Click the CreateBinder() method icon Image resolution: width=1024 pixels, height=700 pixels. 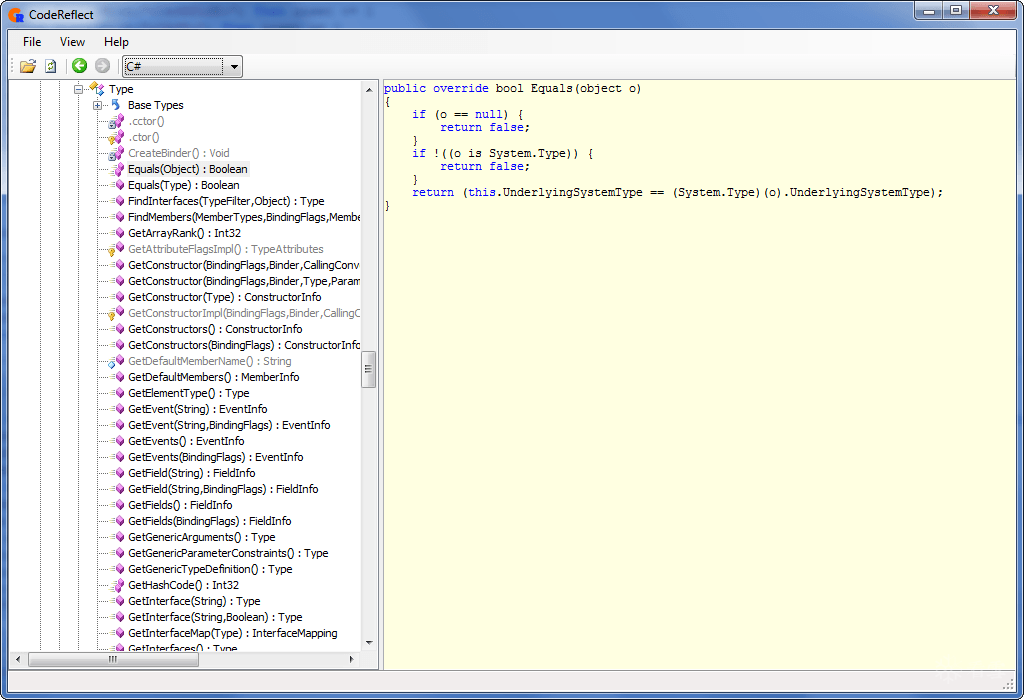pos(116,153)
